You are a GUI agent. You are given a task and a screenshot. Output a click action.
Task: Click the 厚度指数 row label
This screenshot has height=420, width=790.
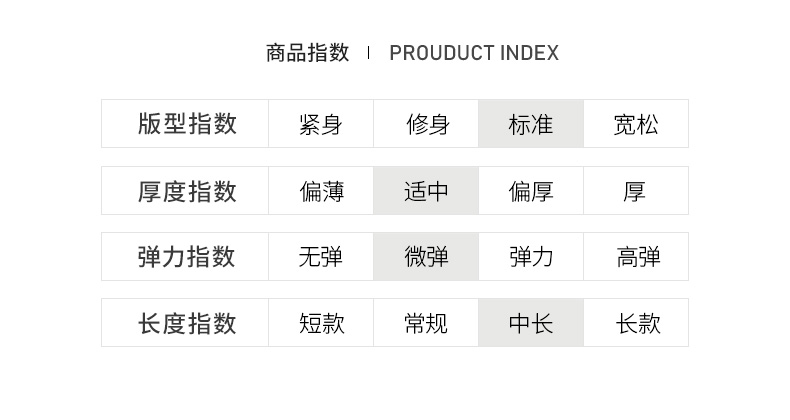click(x=187, y=191)
